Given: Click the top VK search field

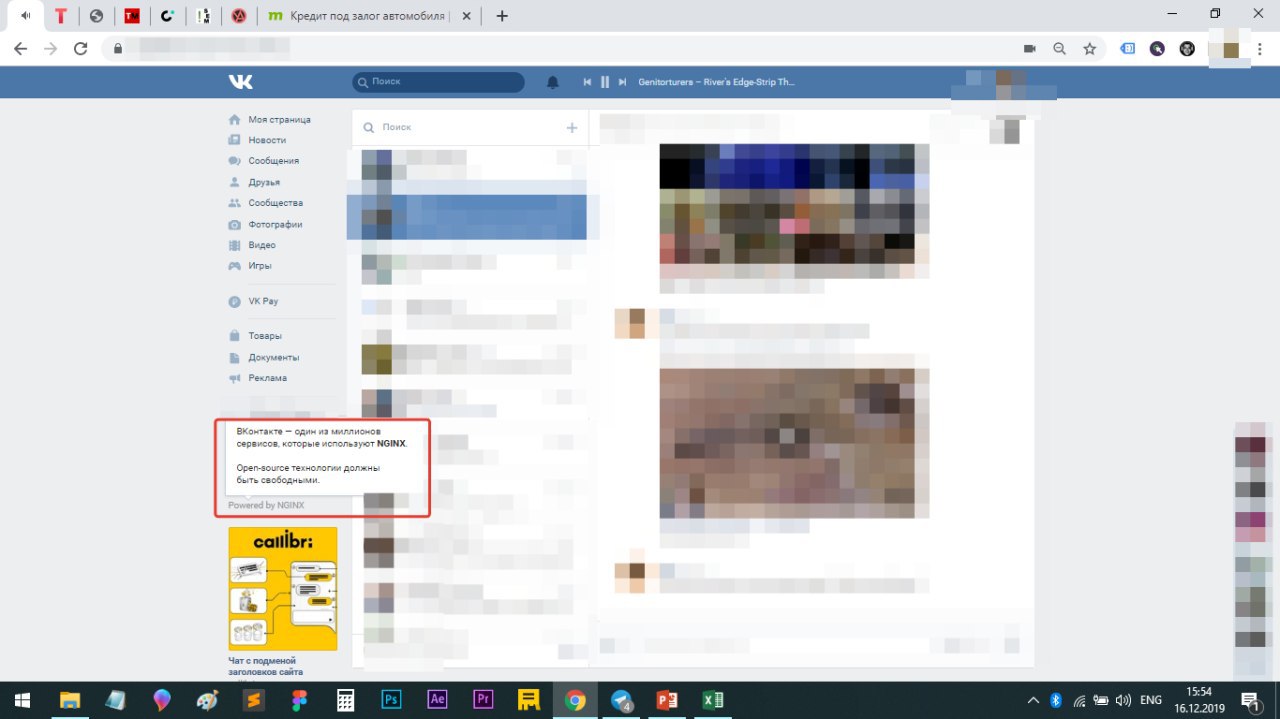Looking at the screenshot, I should coord(438,82).
